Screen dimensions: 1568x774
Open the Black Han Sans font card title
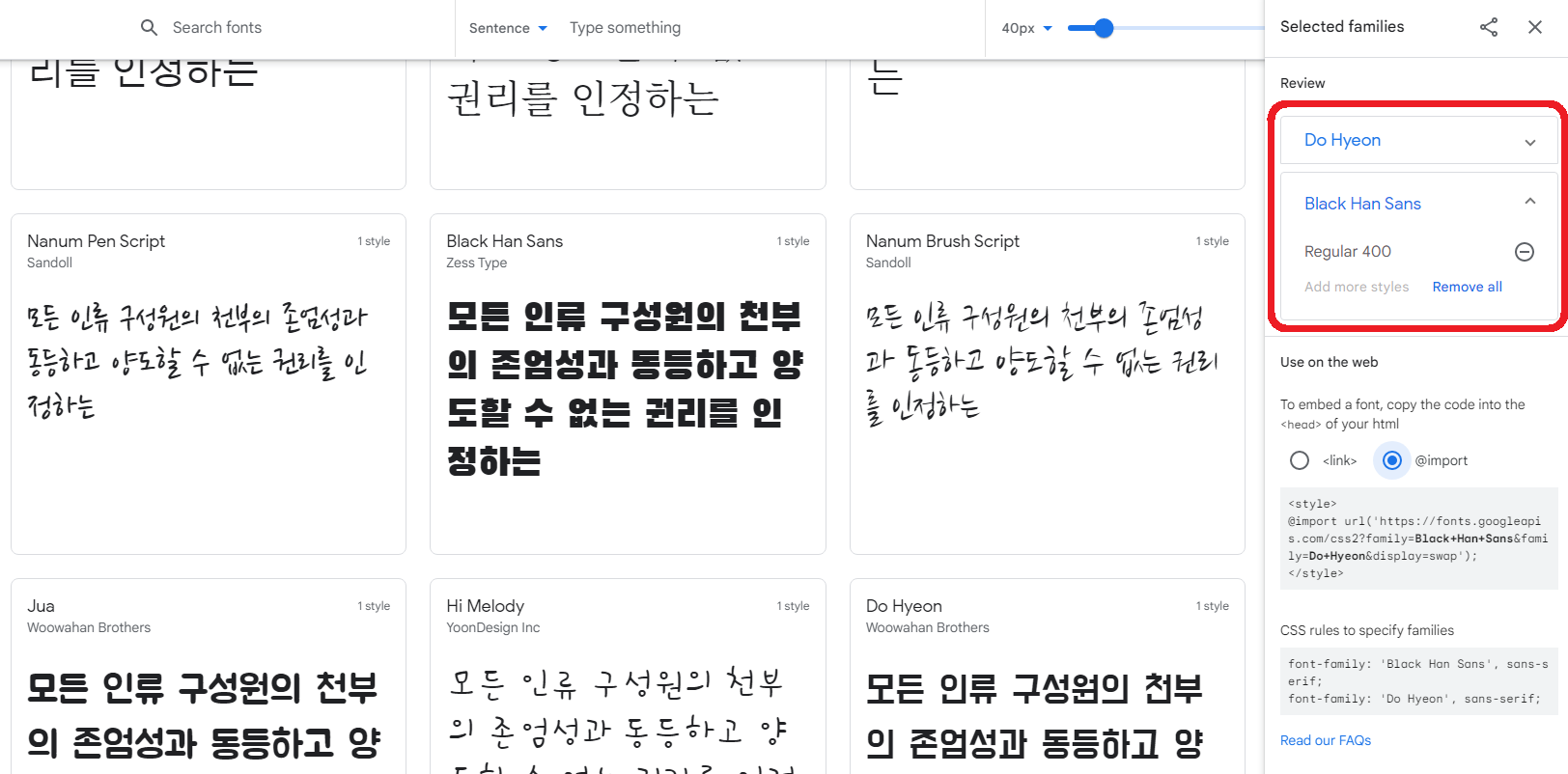coord(504,241)
